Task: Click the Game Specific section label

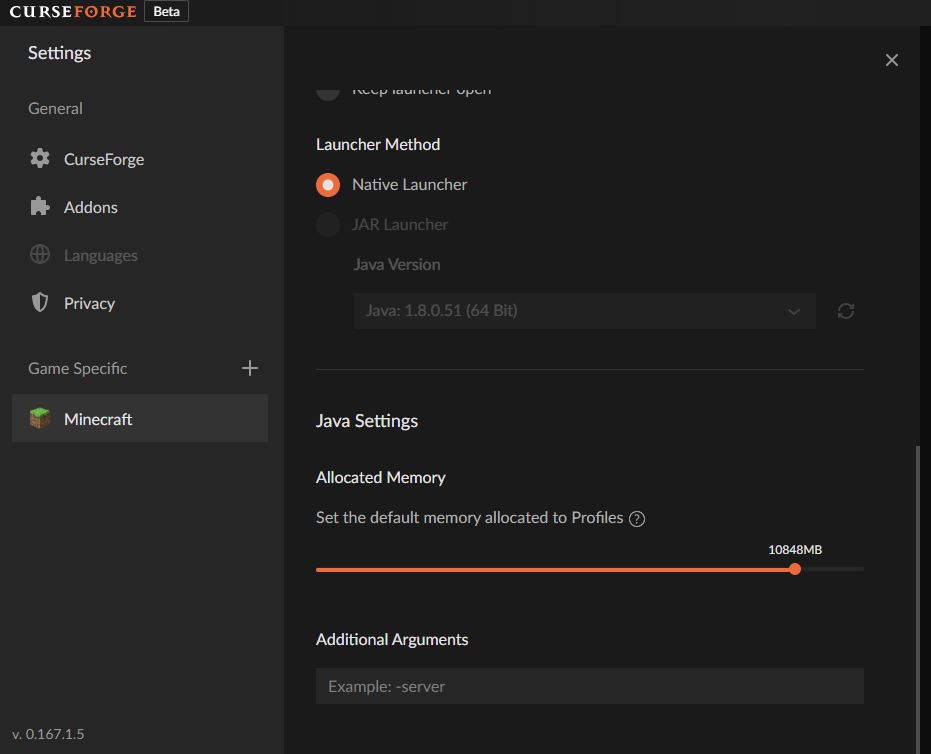Action: pos(78,368)
